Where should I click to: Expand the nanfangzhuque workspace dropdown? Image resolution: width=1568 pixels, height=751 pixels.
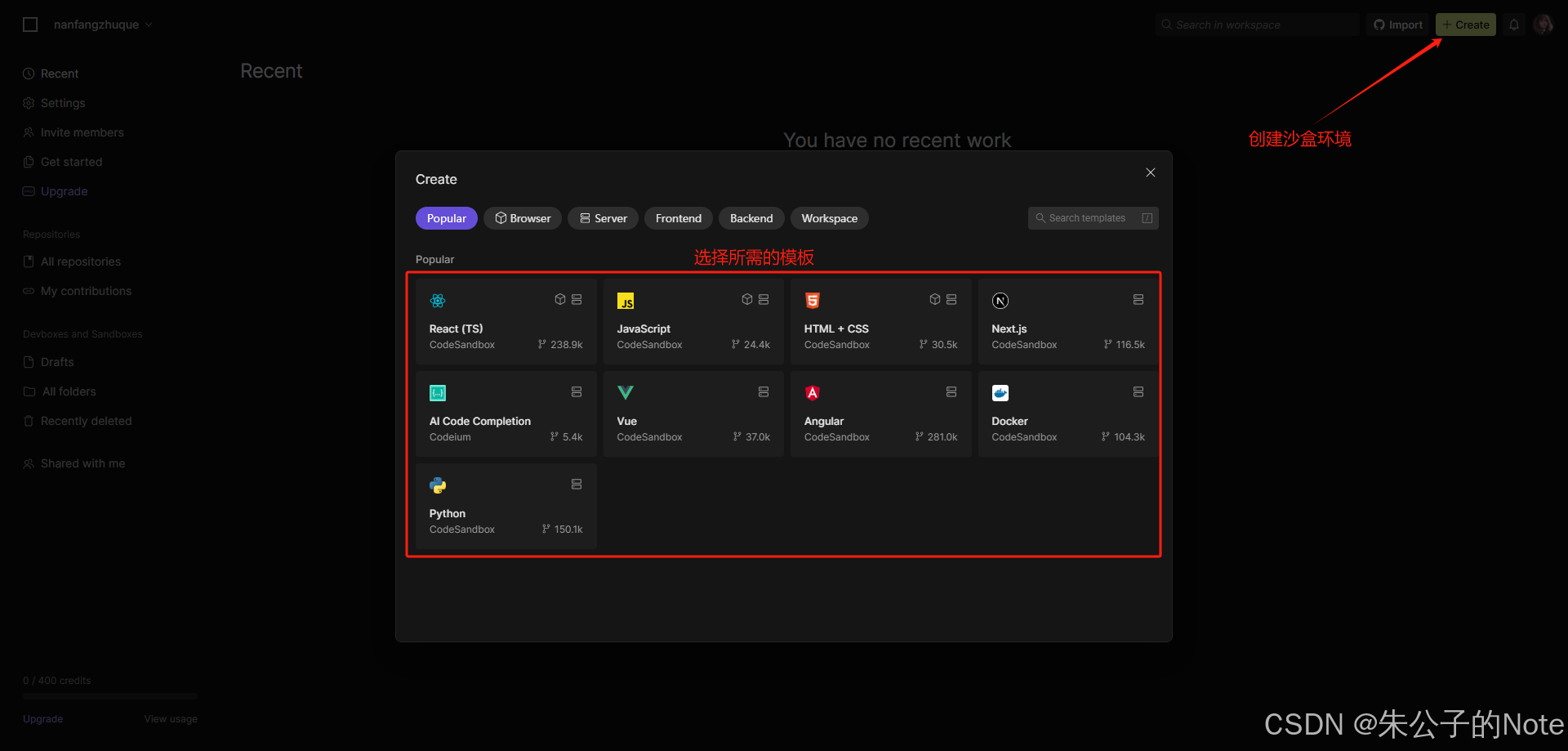pos(149,25)
